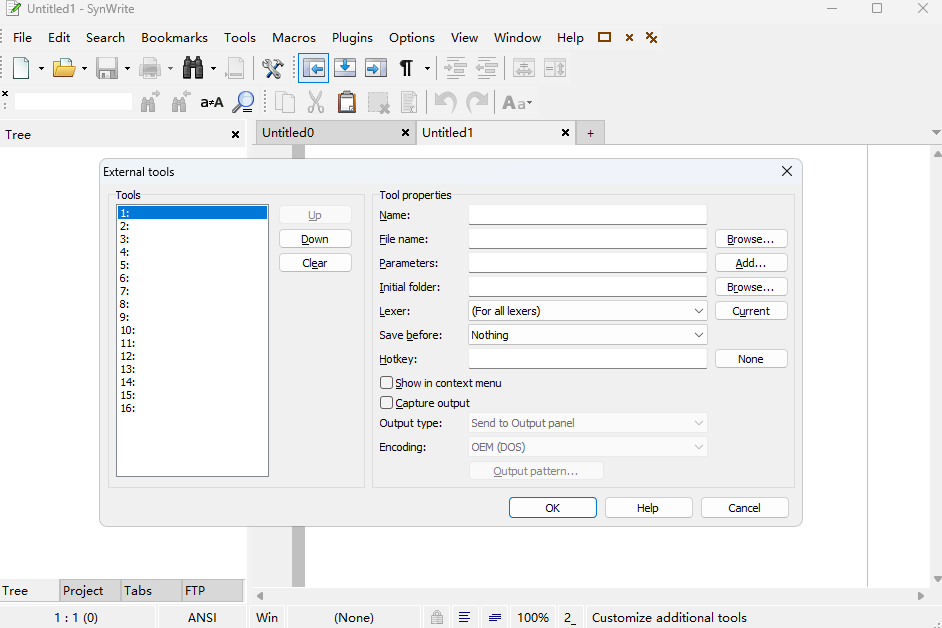Toggle the pilcrow non-printing characters icon
The height and width of the screenshot is (628, 942).
click(x=406, y=68)
